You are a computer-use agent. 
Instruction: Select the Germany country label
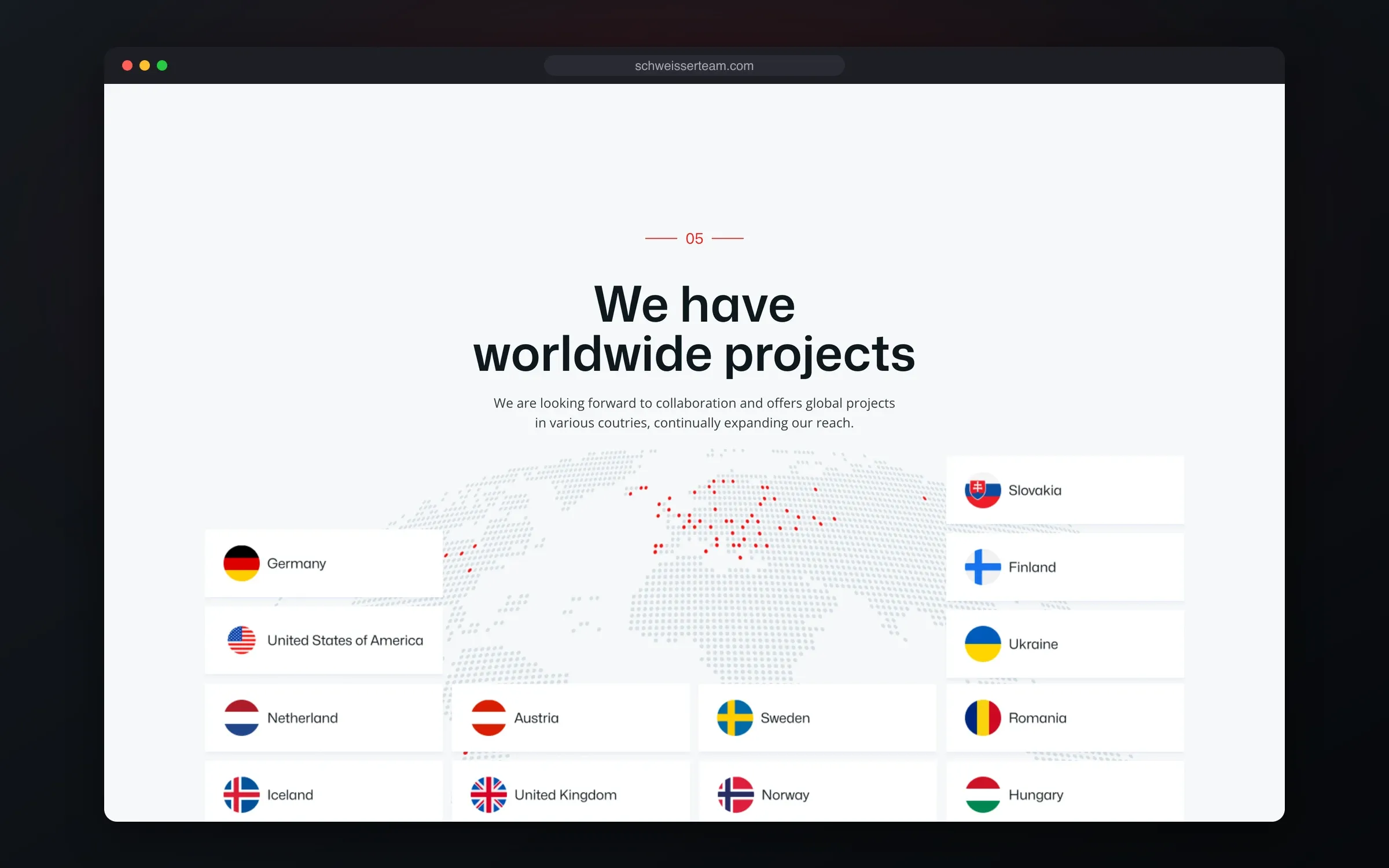tap(296, 564)
